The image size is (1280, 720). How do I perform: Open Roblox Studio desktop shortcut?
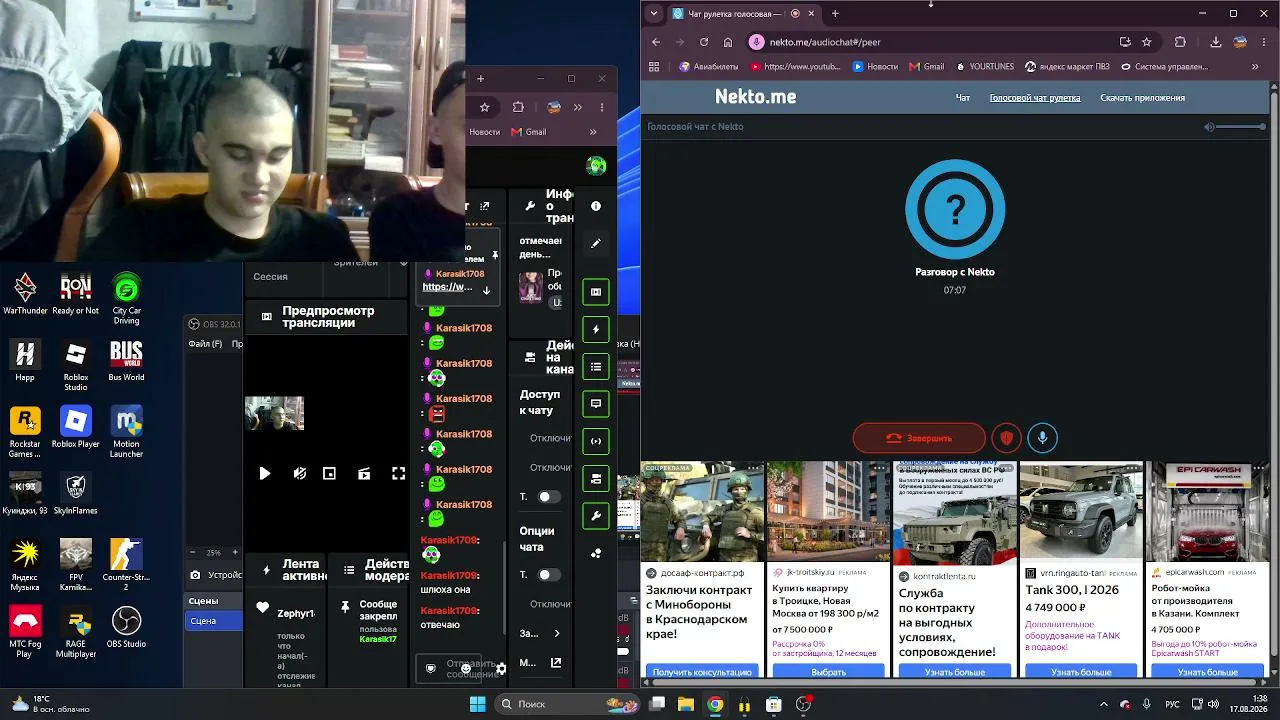pyautogui.click(x=75, y=367)
